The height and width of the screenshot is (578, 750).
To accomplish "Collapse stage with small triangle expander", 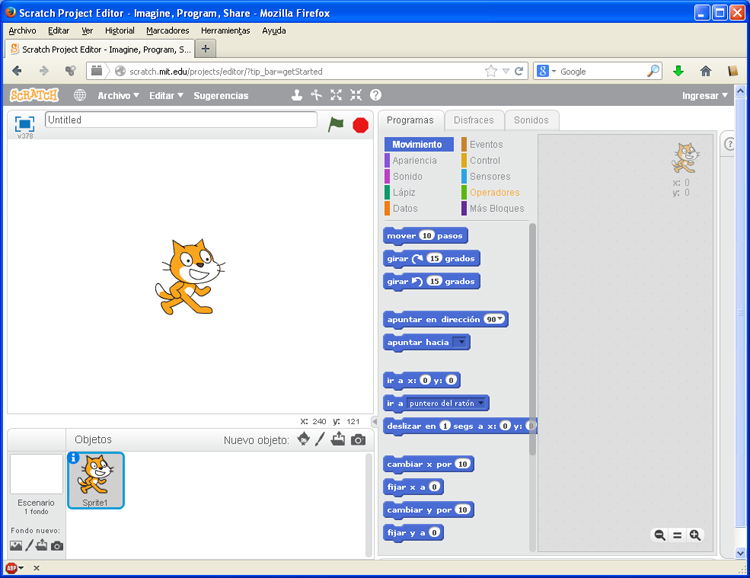I will [375, 422].
